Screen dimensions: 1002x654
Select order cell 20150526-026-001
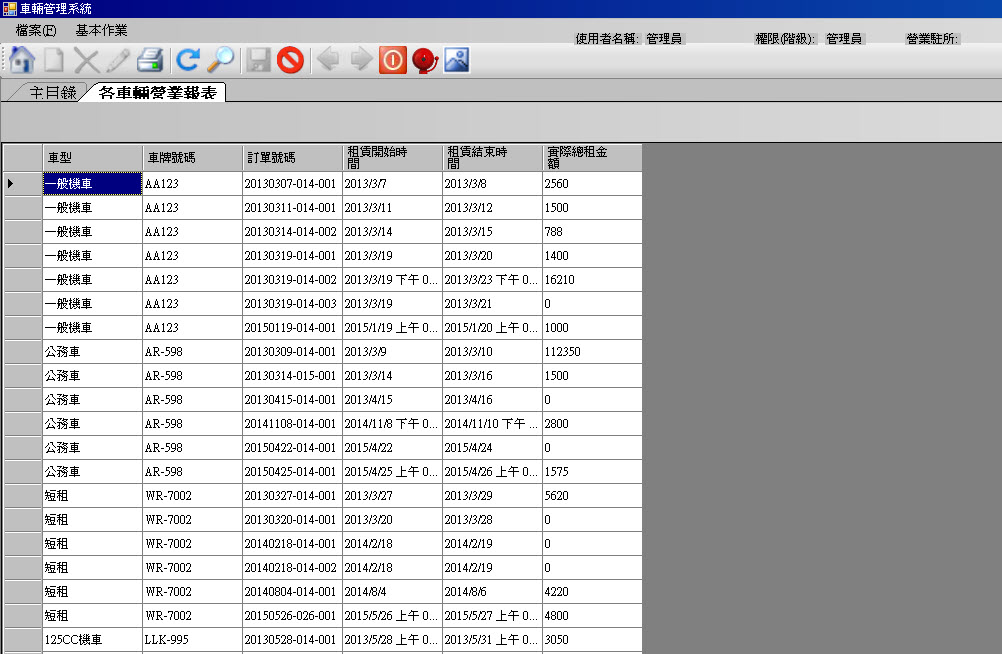(x=293, y=616)
